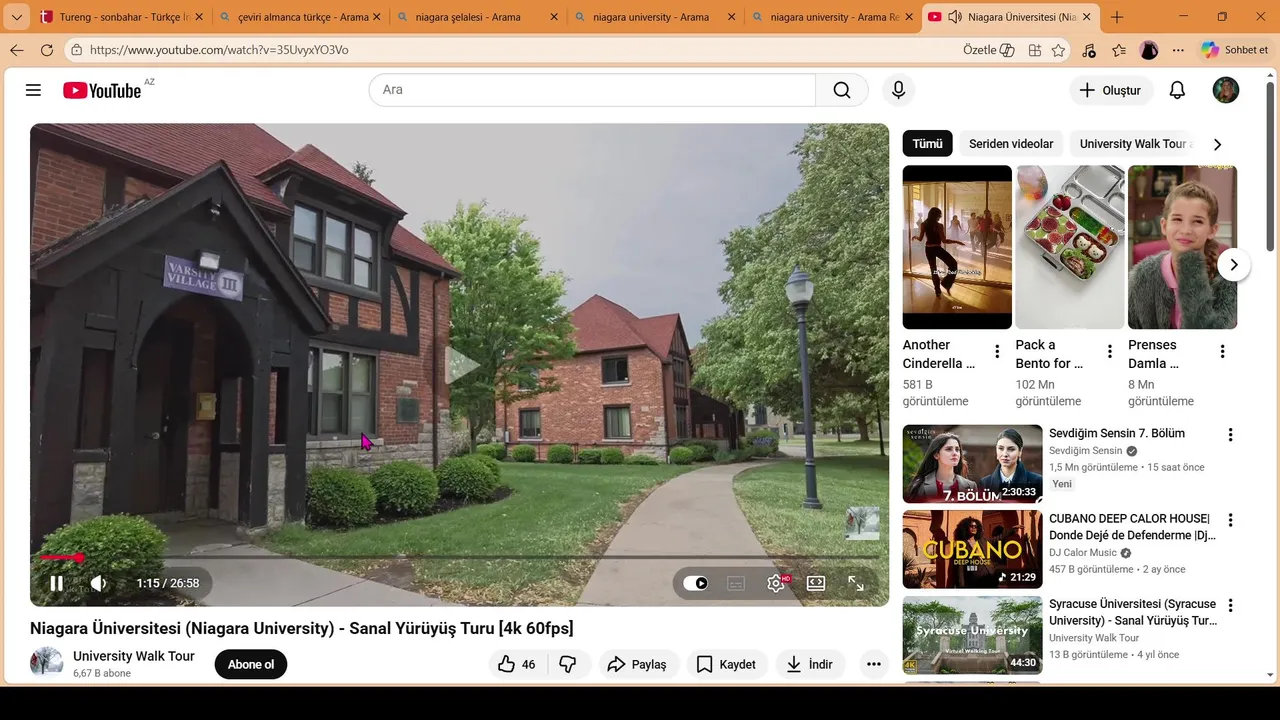Image resolution: width=1280 pixels, height=720 pixels.
Task: Switch to Tureng sonbahar tab
Action: coord(121,17)
